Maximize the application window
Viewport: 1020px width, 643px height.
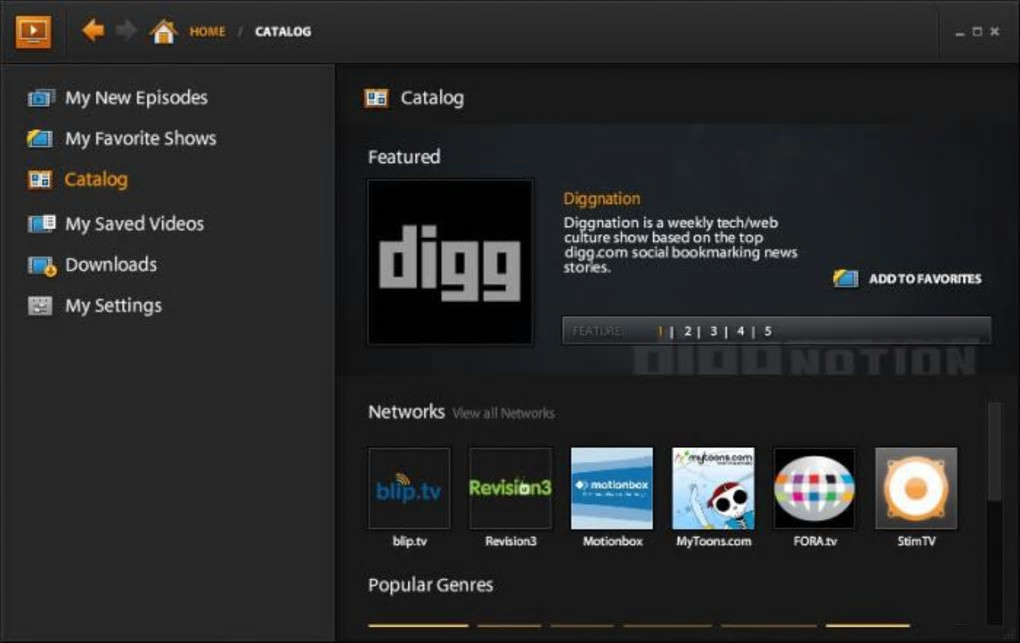pos(977,31)
